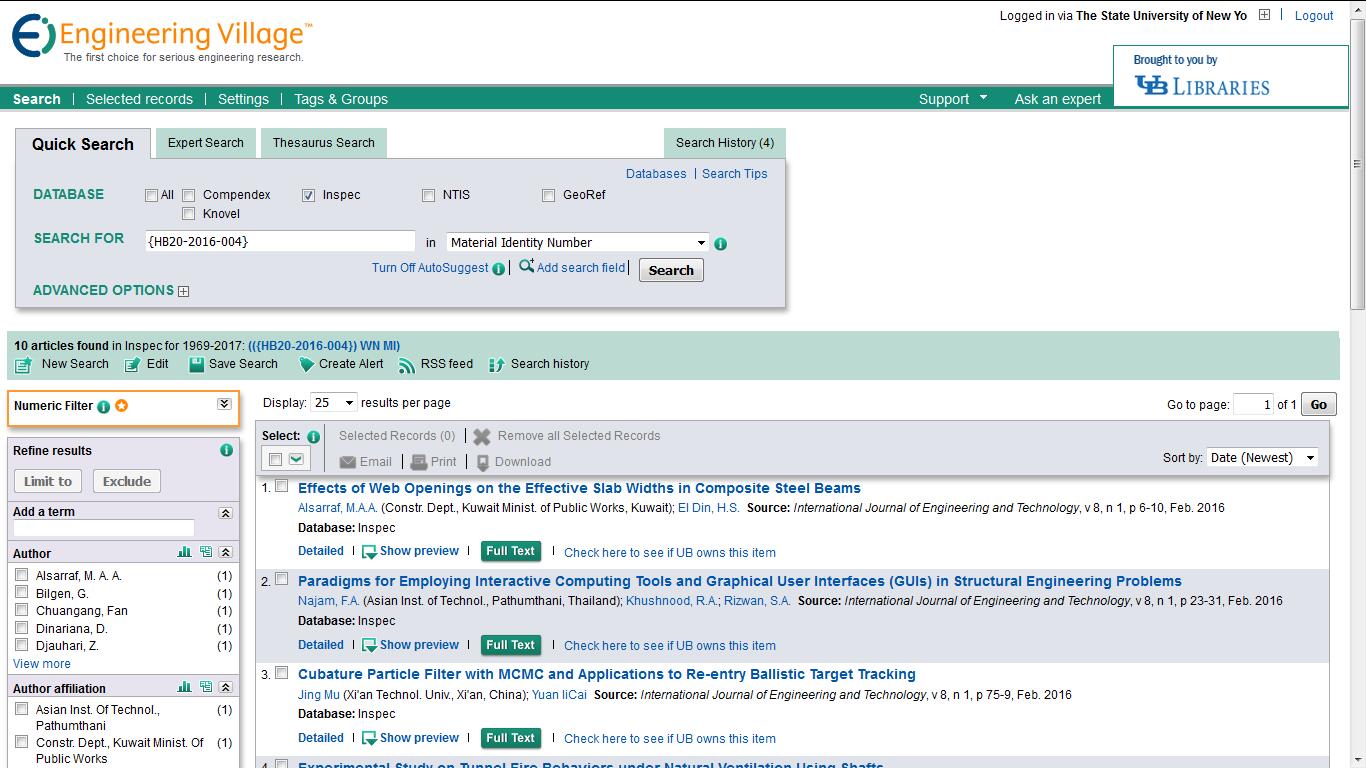Open Tags & Groups in nav bar
This screenshot has height=768, width=1366.
point(341,99)
